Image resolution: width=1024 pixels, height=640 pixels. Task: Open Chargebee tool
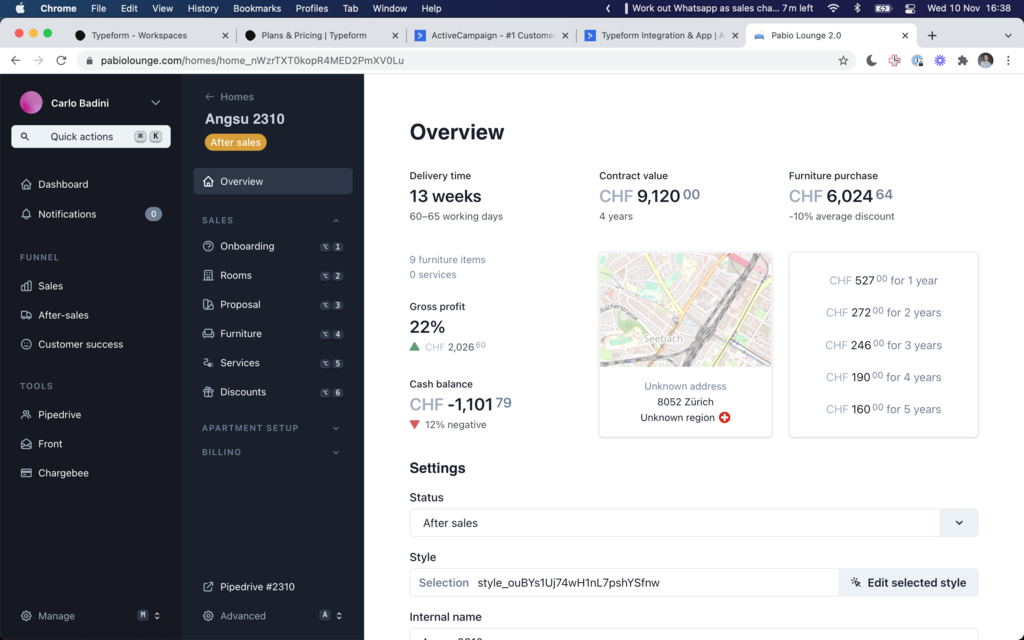55,473
